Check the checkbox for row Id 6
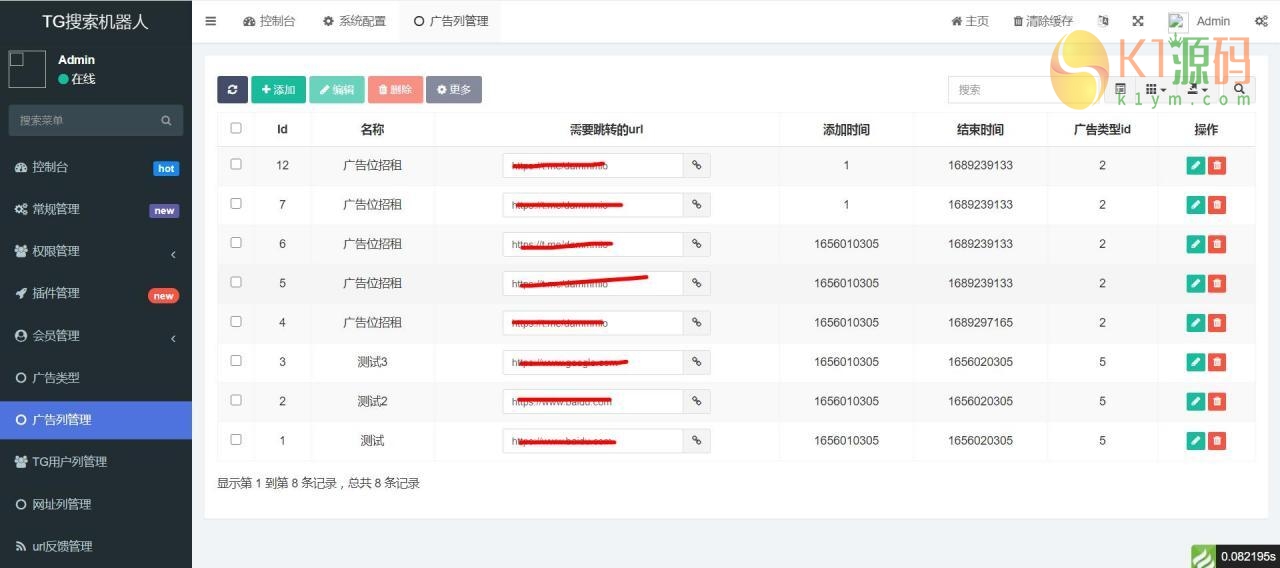1280x568 pixels. tap(236, 242)
